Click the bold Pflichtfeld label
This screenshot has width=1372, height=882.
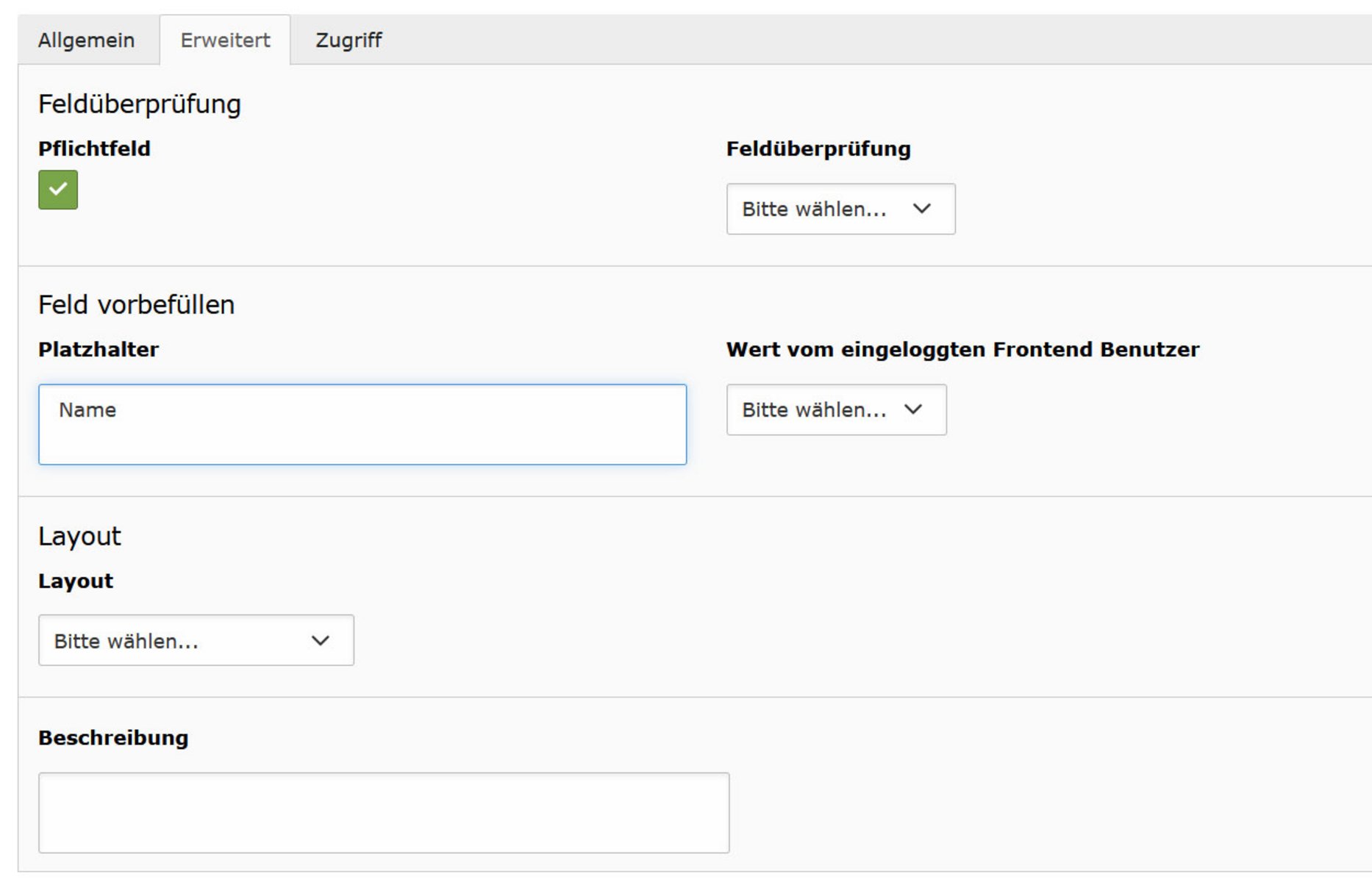point(94,149)
